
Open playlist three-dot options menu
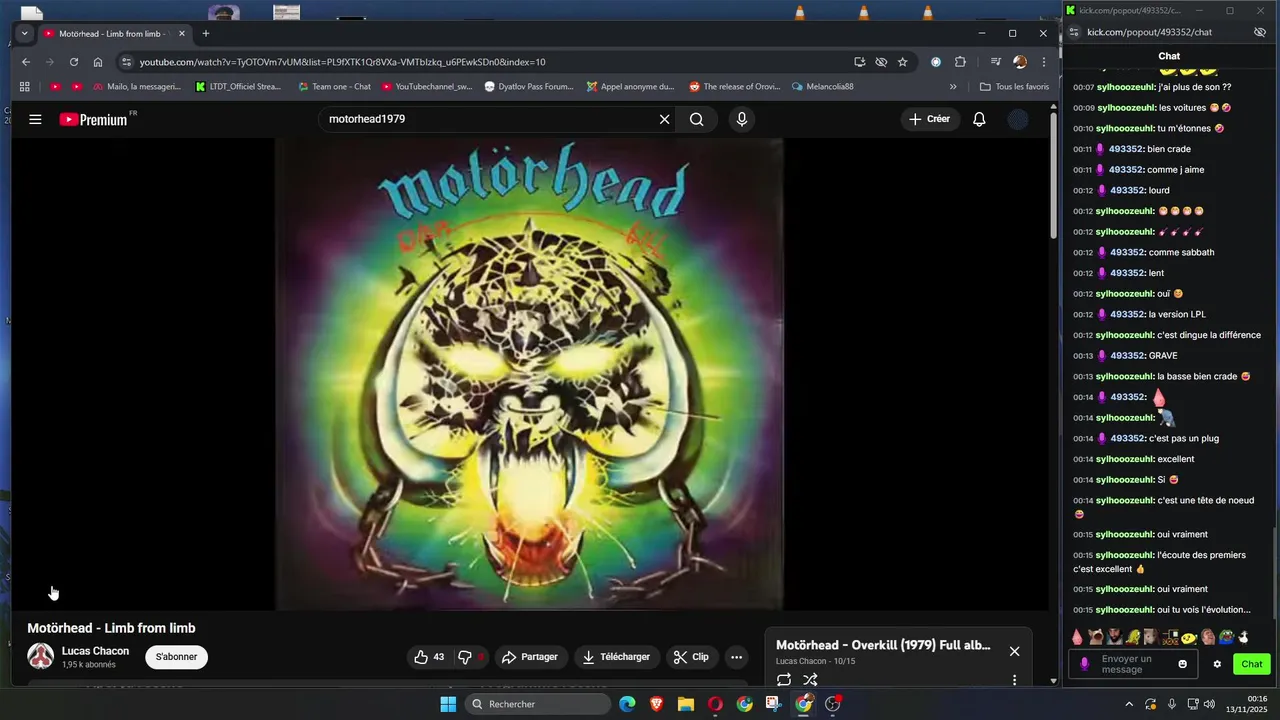pyautogui.click(x=1014, y=680)
